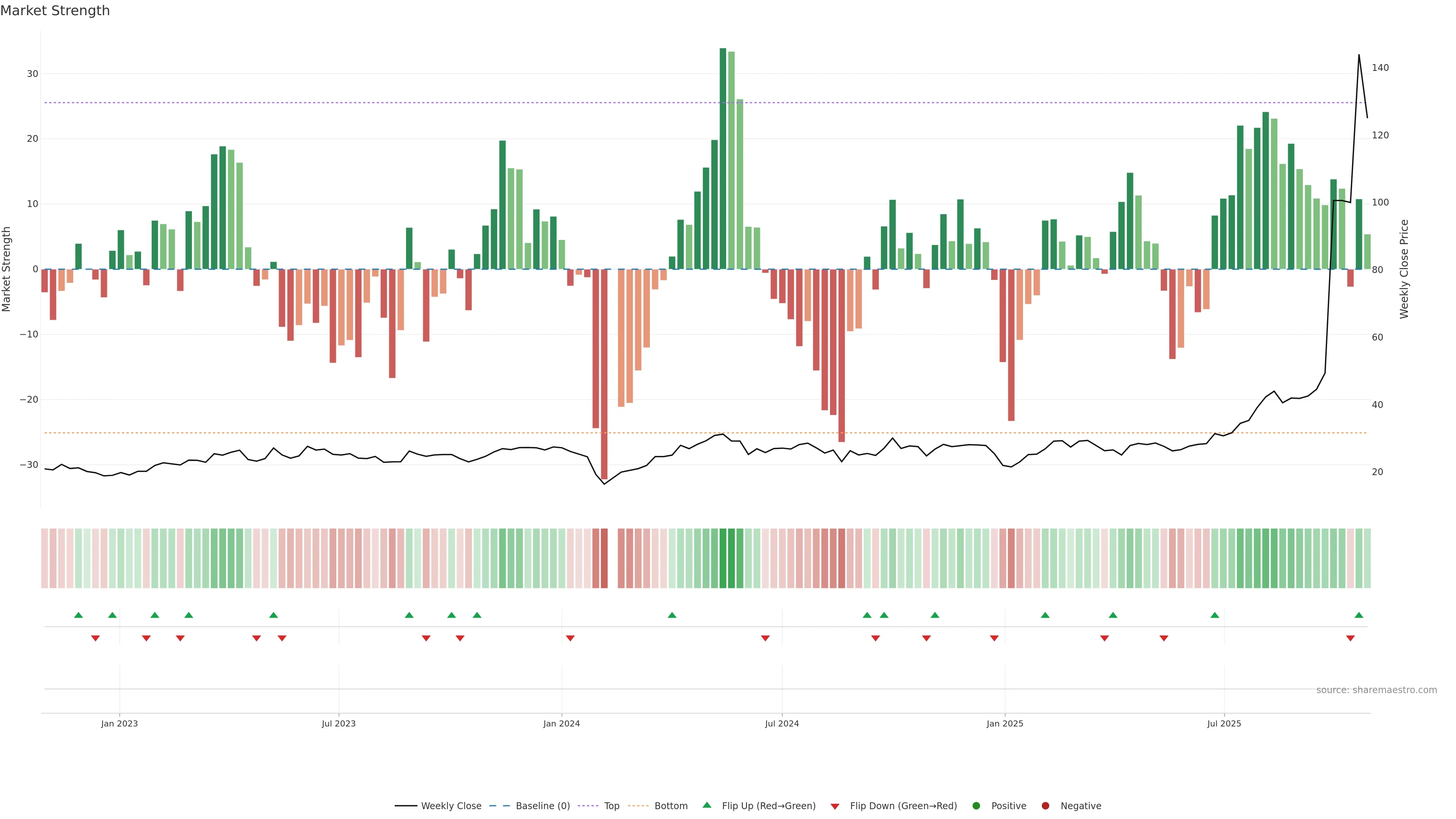This screenshot has height=819, width=1456.
Task: Click the tallest green bar near mid-2024
Action: coord(723,158)
